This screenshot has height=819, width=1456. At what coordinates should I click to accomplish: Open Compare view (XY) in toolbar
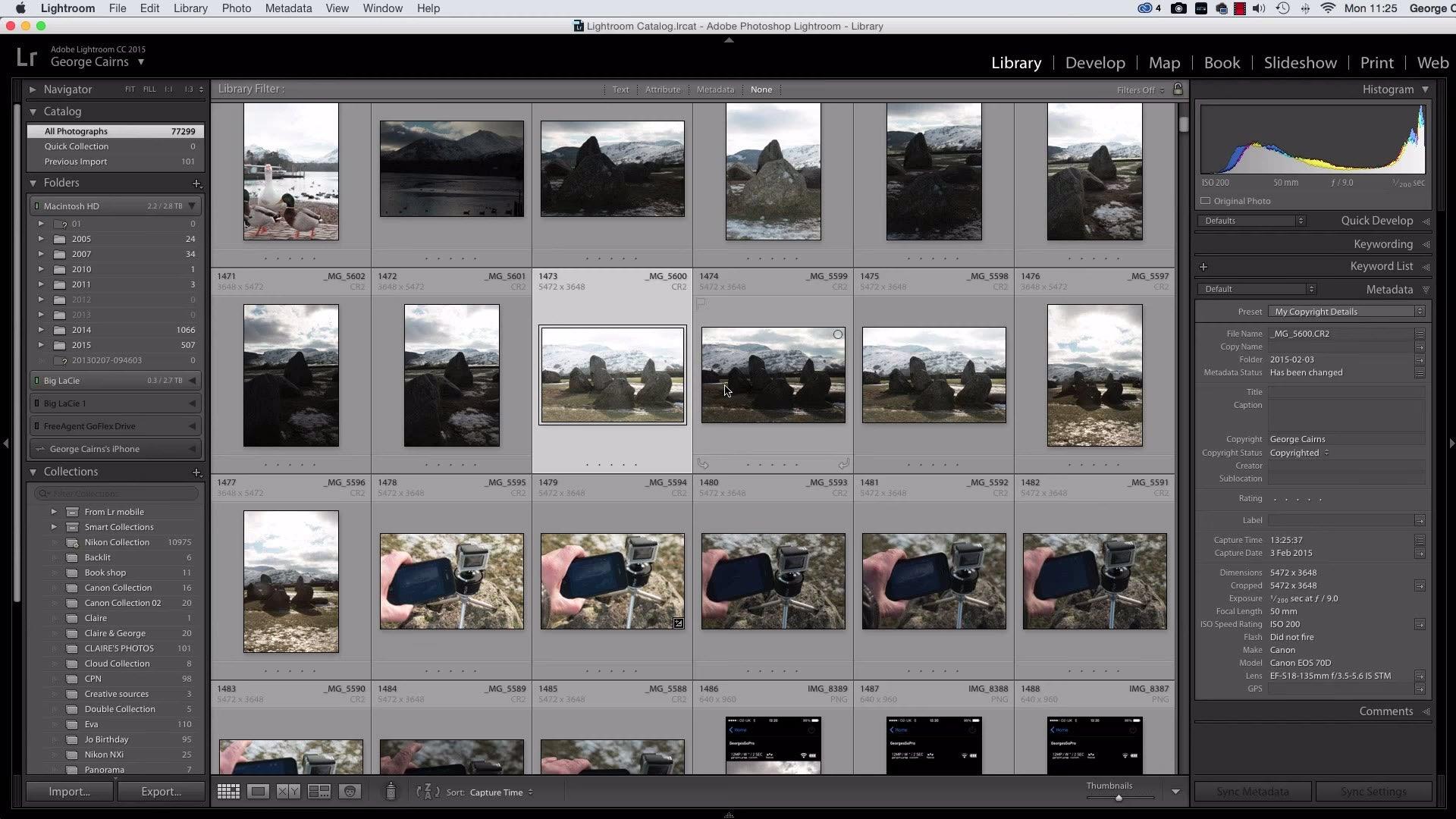[288, 792]
